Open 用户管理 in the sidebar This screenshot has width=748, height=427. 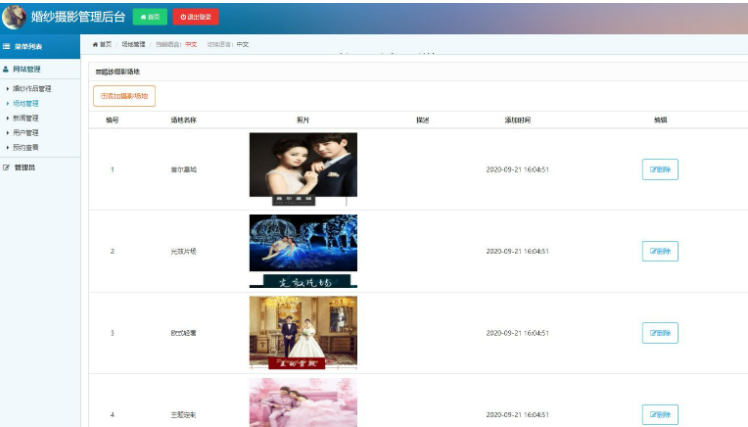coord(26,133)
